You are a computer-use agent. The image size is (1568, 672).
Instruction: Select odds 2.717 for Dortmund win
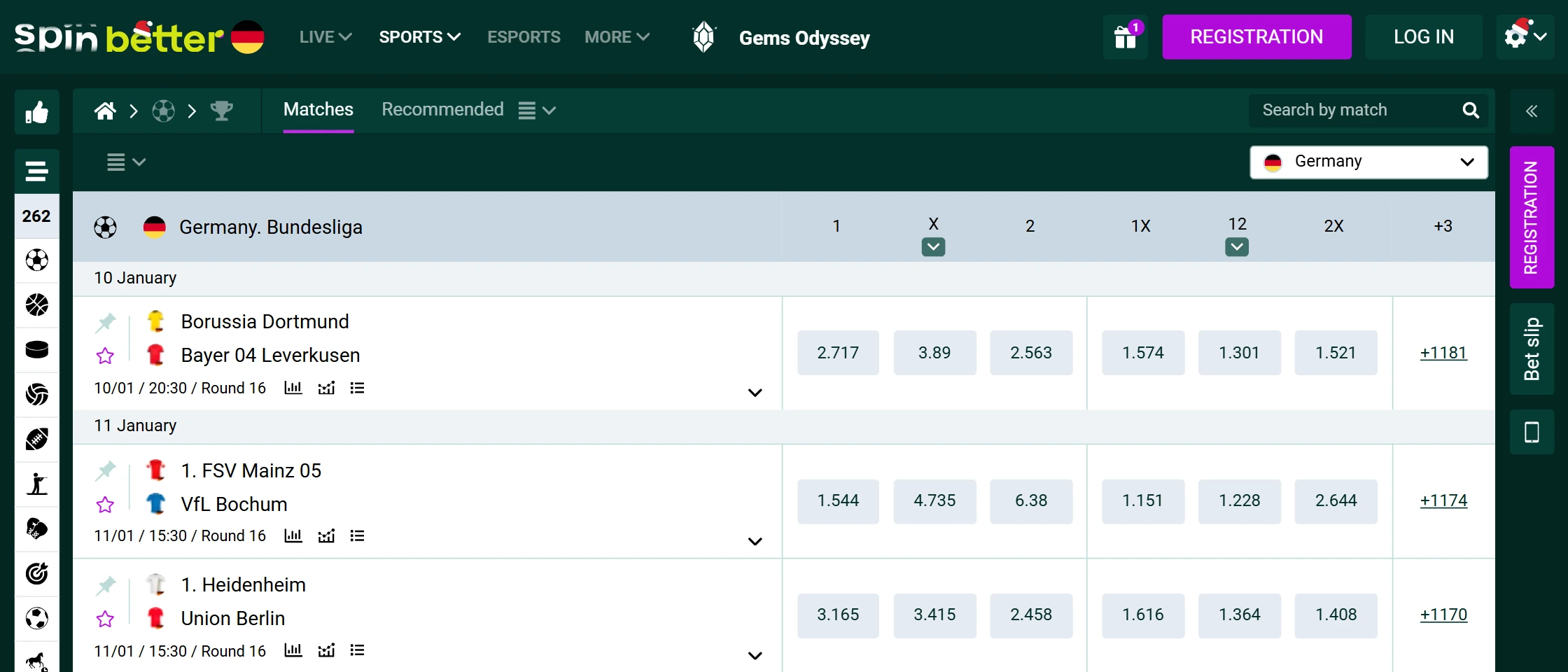[x=838, y=353]
